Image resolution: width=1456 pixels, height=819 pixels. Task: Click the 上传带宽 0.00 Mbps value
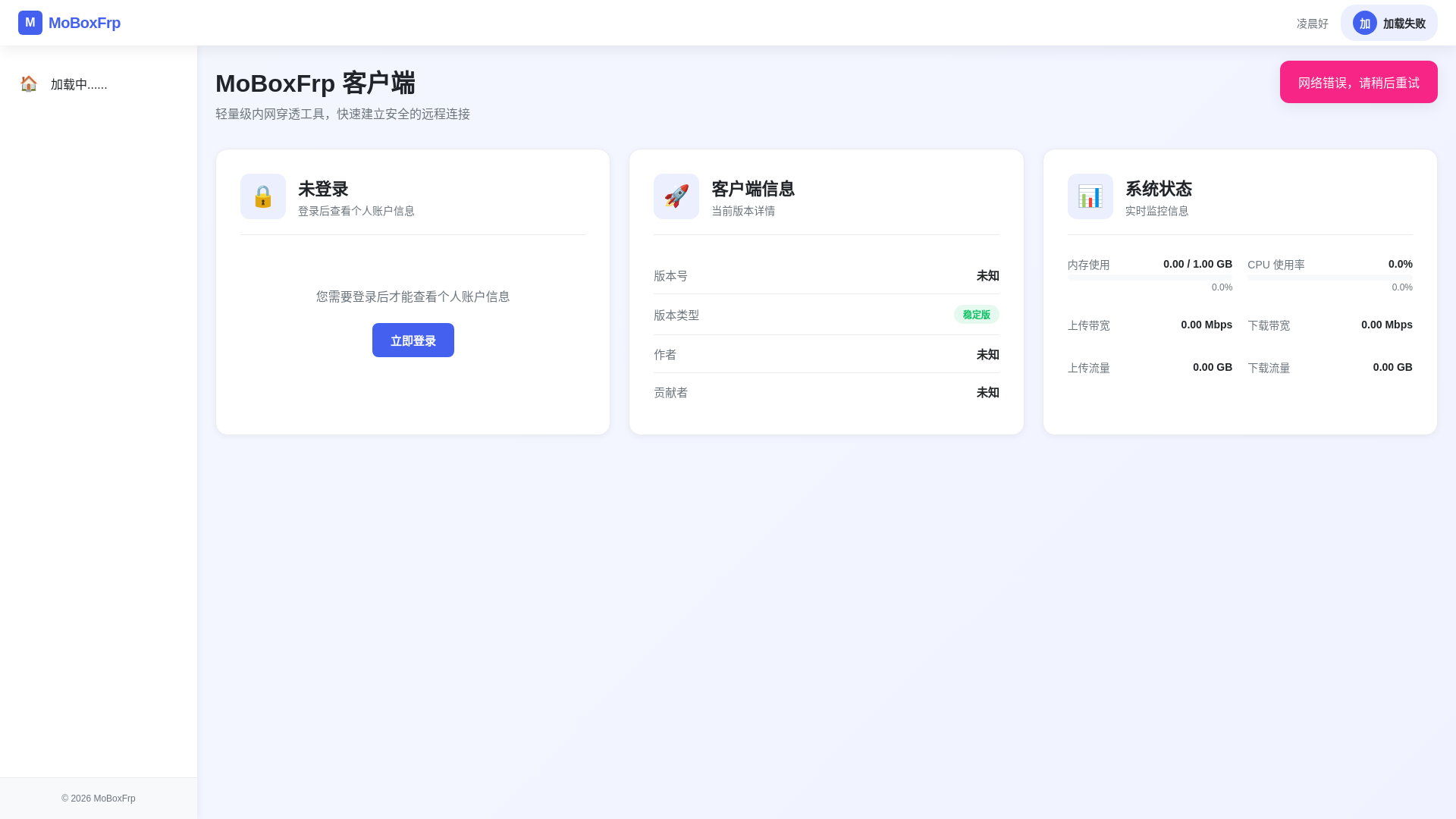tap(1207, 325)
